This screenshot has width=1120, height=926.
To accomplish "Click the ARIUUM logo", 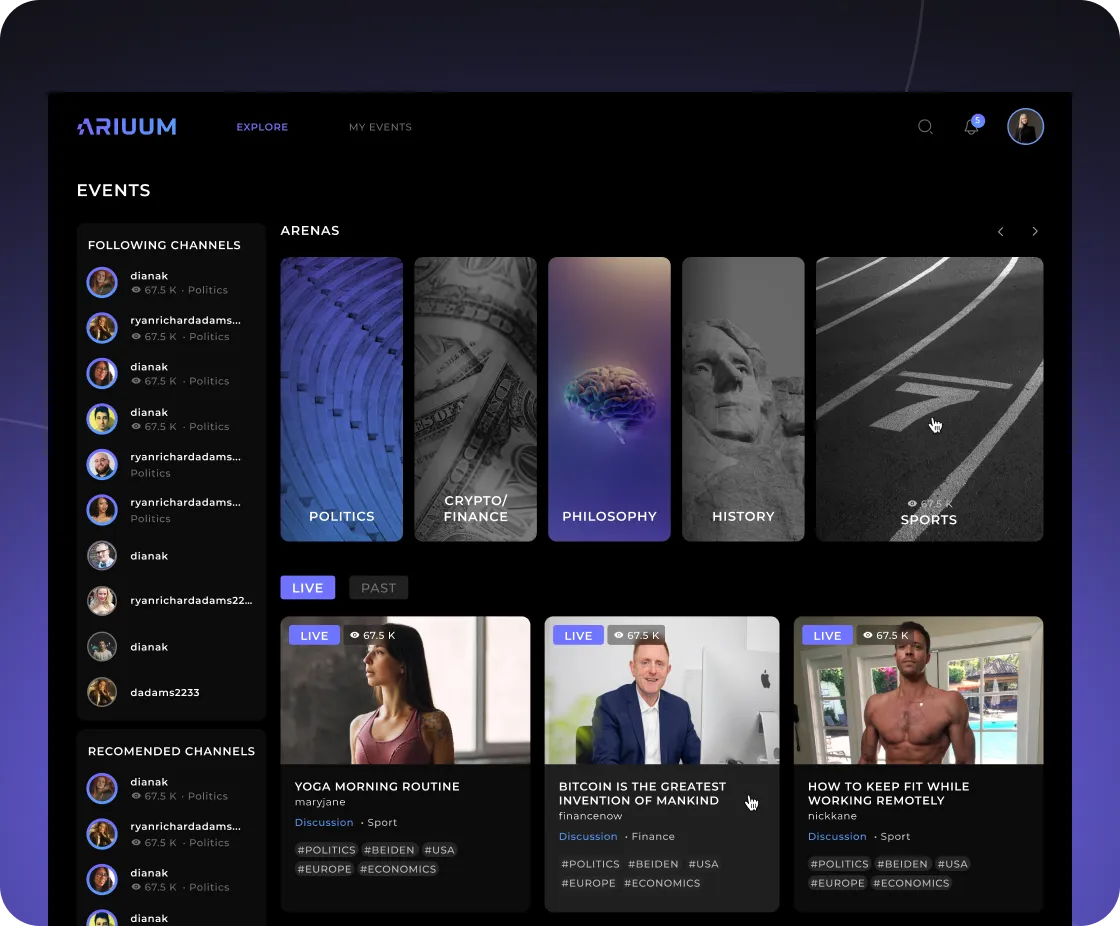I will tap(126, 126).
